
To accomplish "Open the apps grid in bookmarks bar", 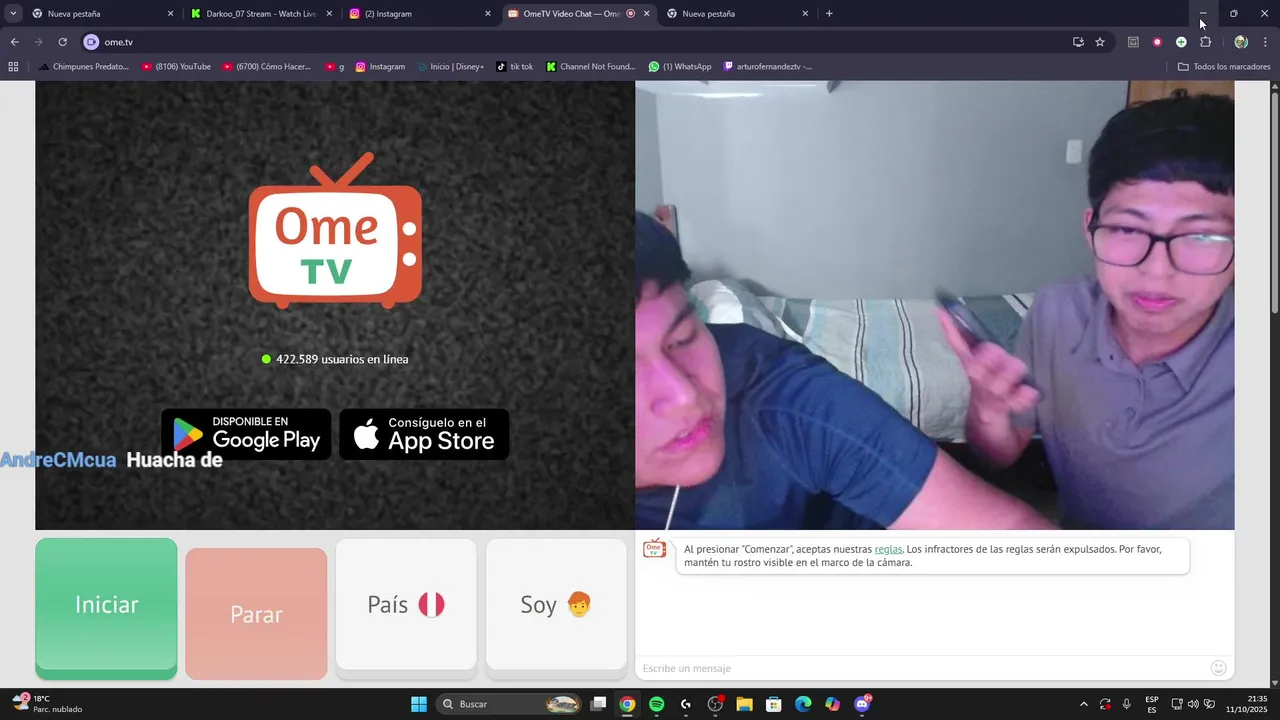I will click(13, 67).
